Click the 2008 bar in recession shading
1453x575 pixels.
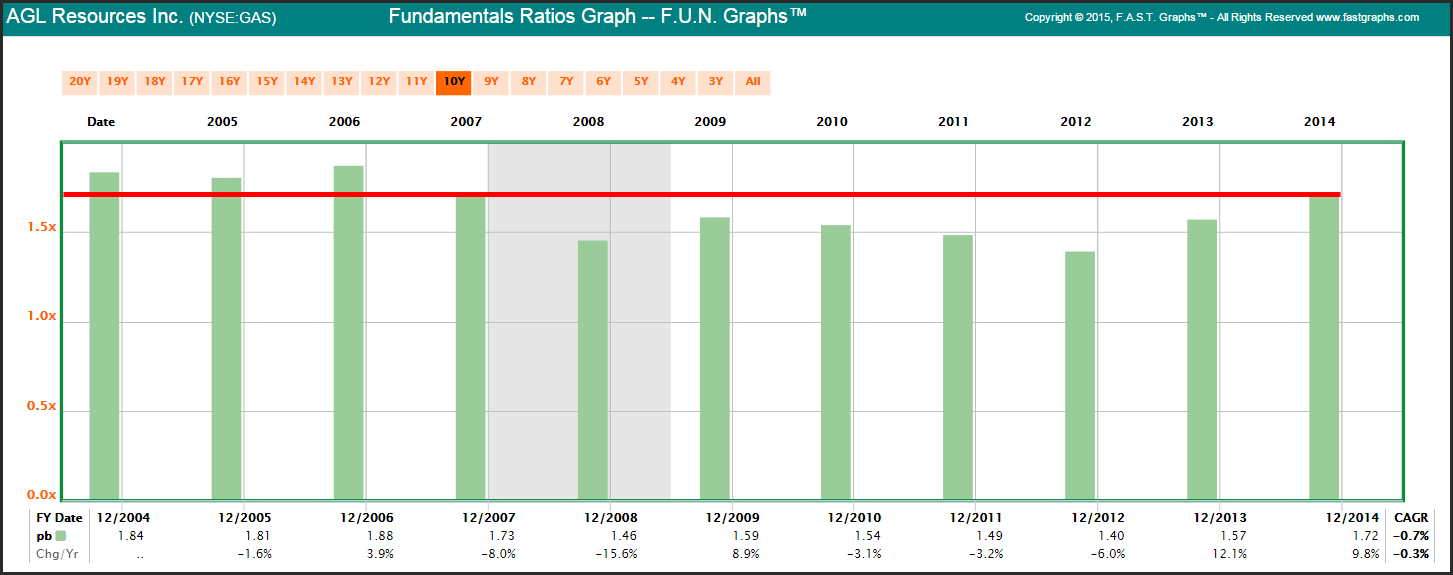tap(593, 370)
